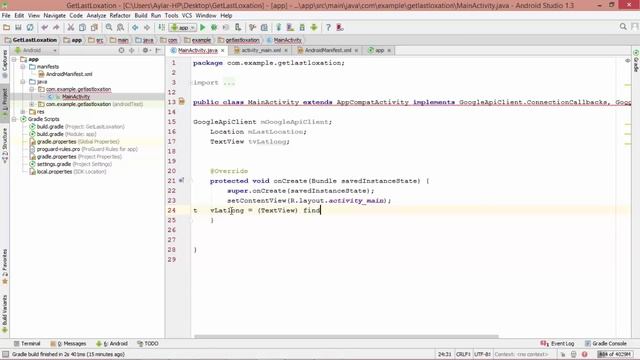The height and width of the screenshot is (360, 640).
Task: Click the Redo arrow icon
Action: coord(56,27)
